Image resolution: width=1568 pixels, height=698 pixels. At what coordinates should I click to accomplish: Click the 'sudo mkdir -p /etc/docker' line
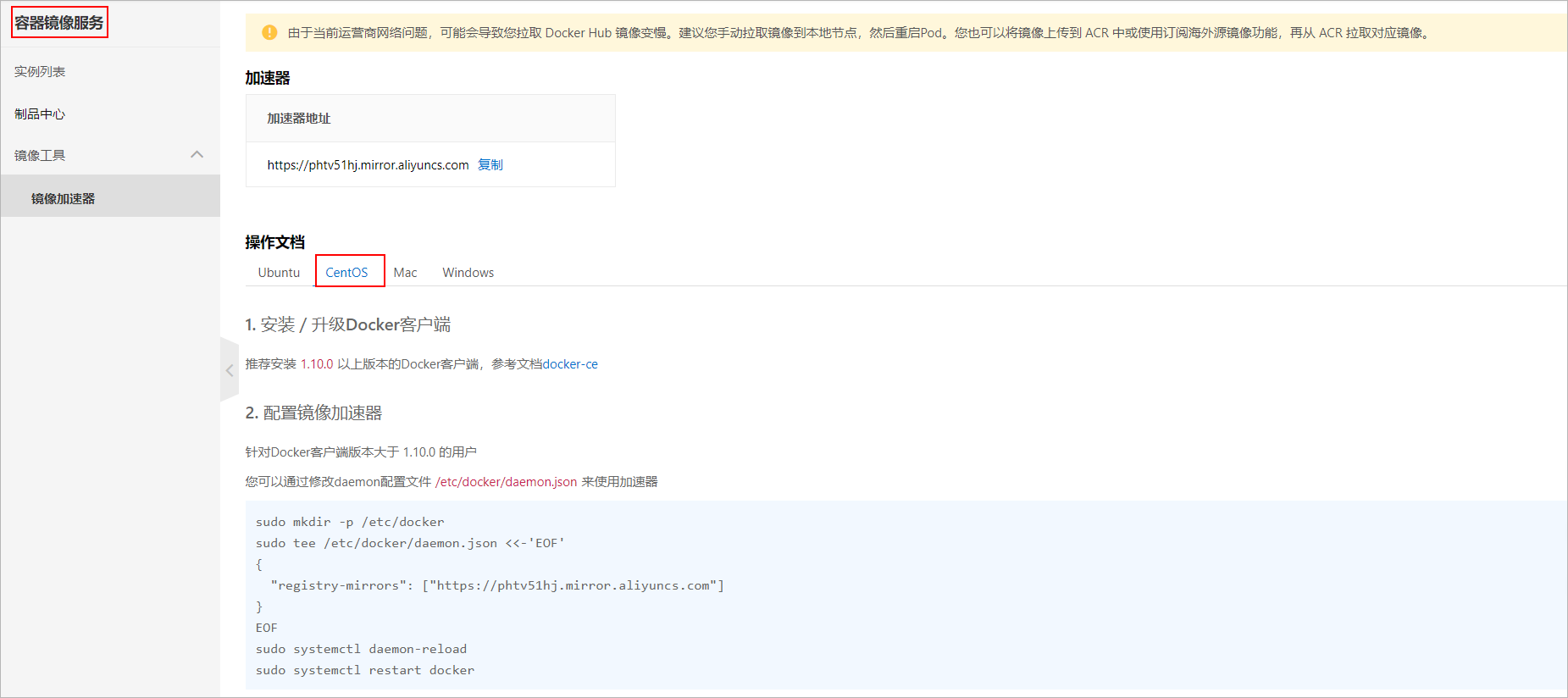[350, 522]
